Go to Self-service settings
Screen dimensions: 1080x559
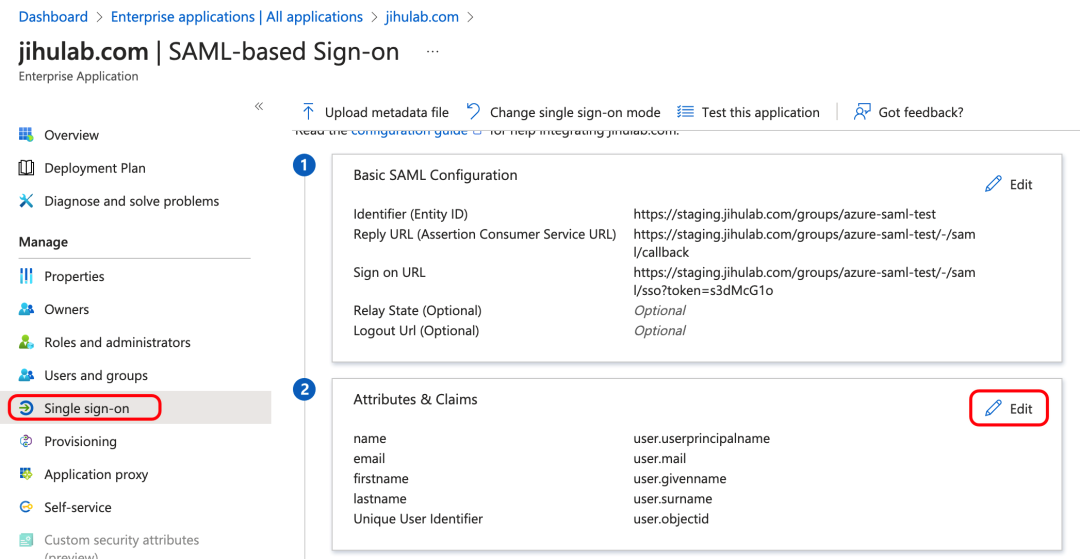78,507
